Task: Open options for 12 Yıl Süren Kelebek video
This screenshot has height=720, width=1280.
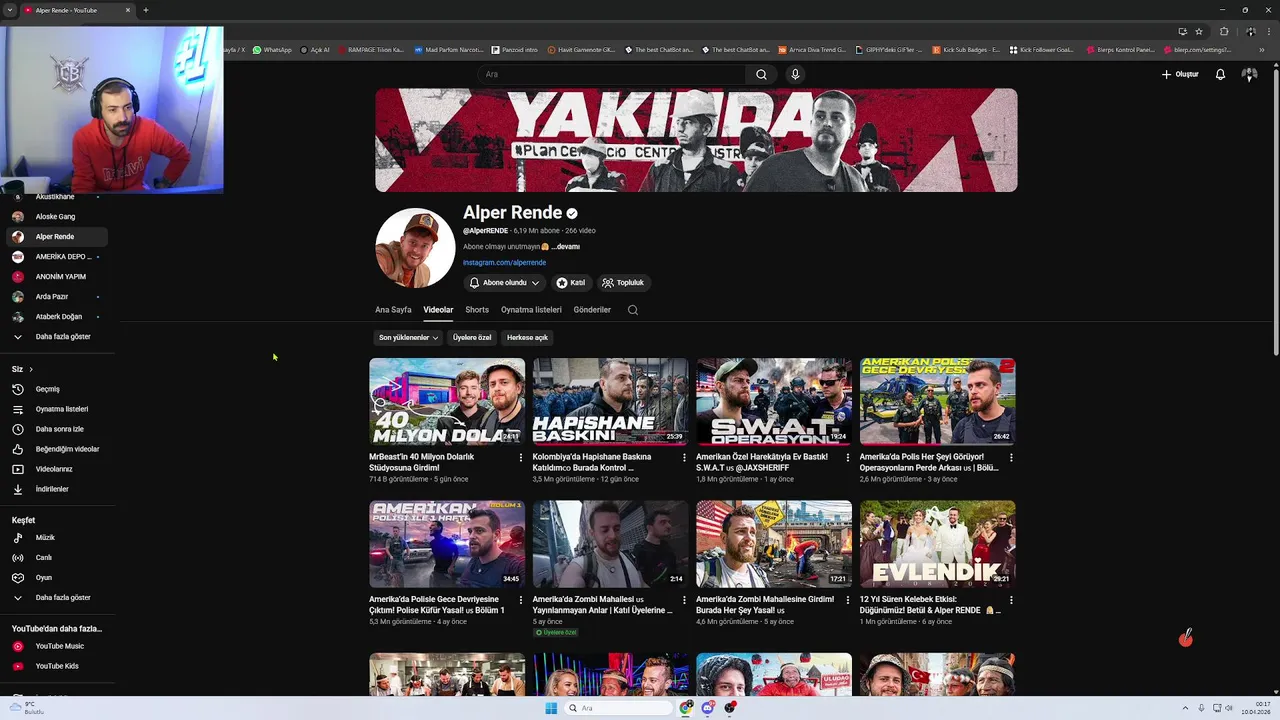Action: coord(1011,600)
